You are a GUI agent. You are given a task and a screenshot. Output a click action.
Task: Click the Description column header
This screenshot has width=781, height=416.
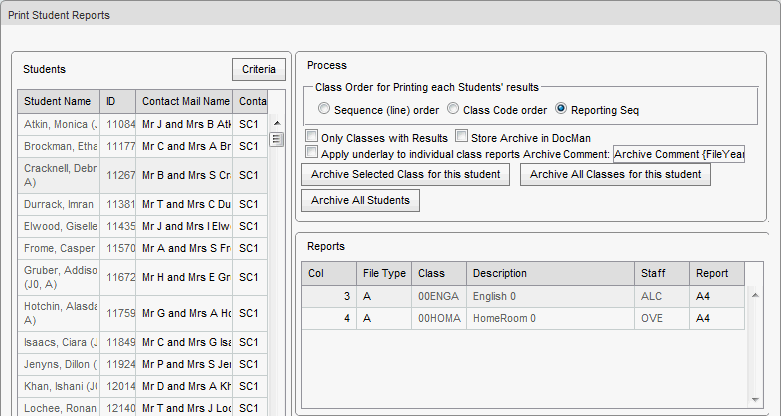pos(550,274)
